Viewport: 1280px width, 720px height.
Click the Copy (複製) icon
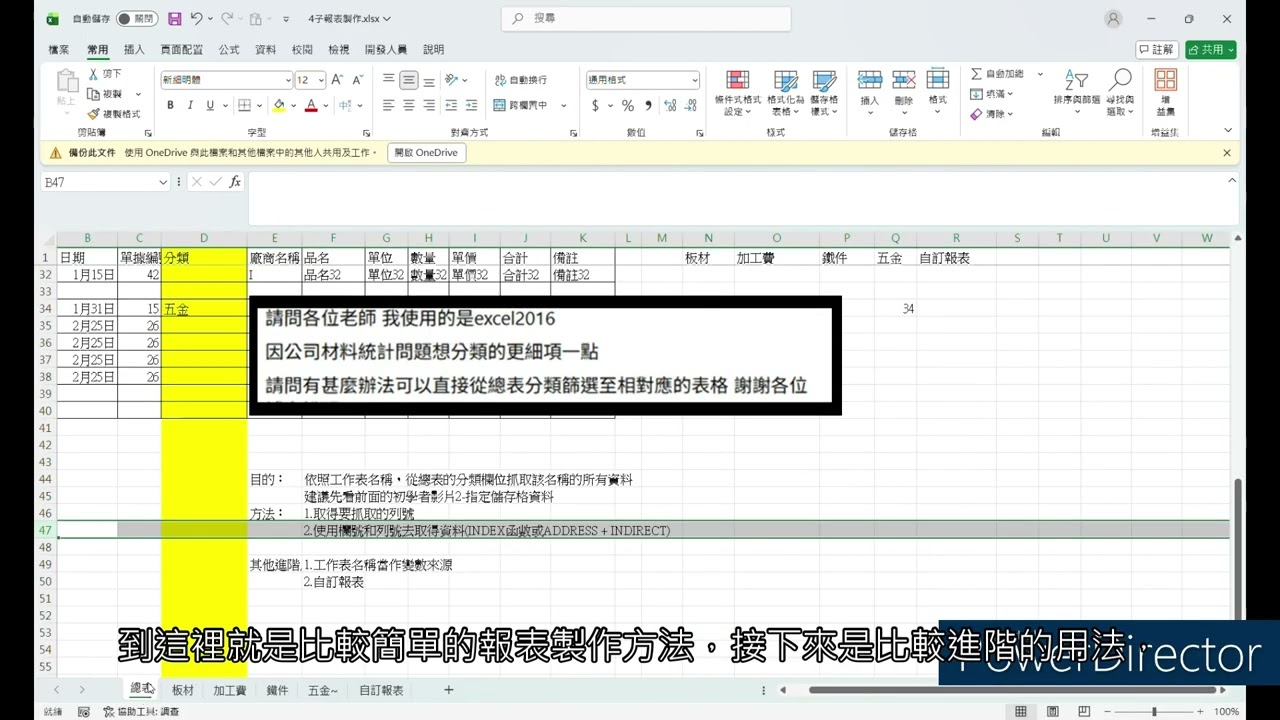pyautogui.click(x=93, y=94)
